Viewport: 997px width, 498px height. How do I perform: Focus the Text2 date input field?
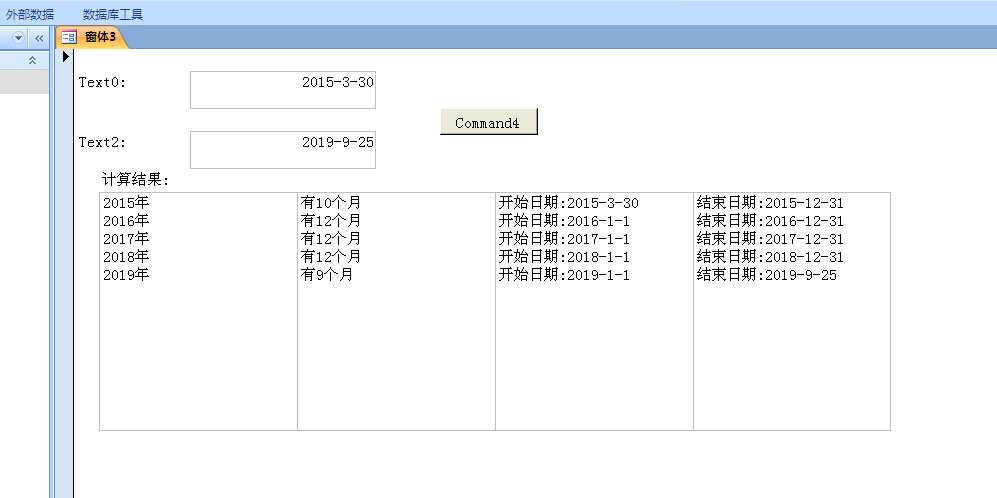pos(282,149)
